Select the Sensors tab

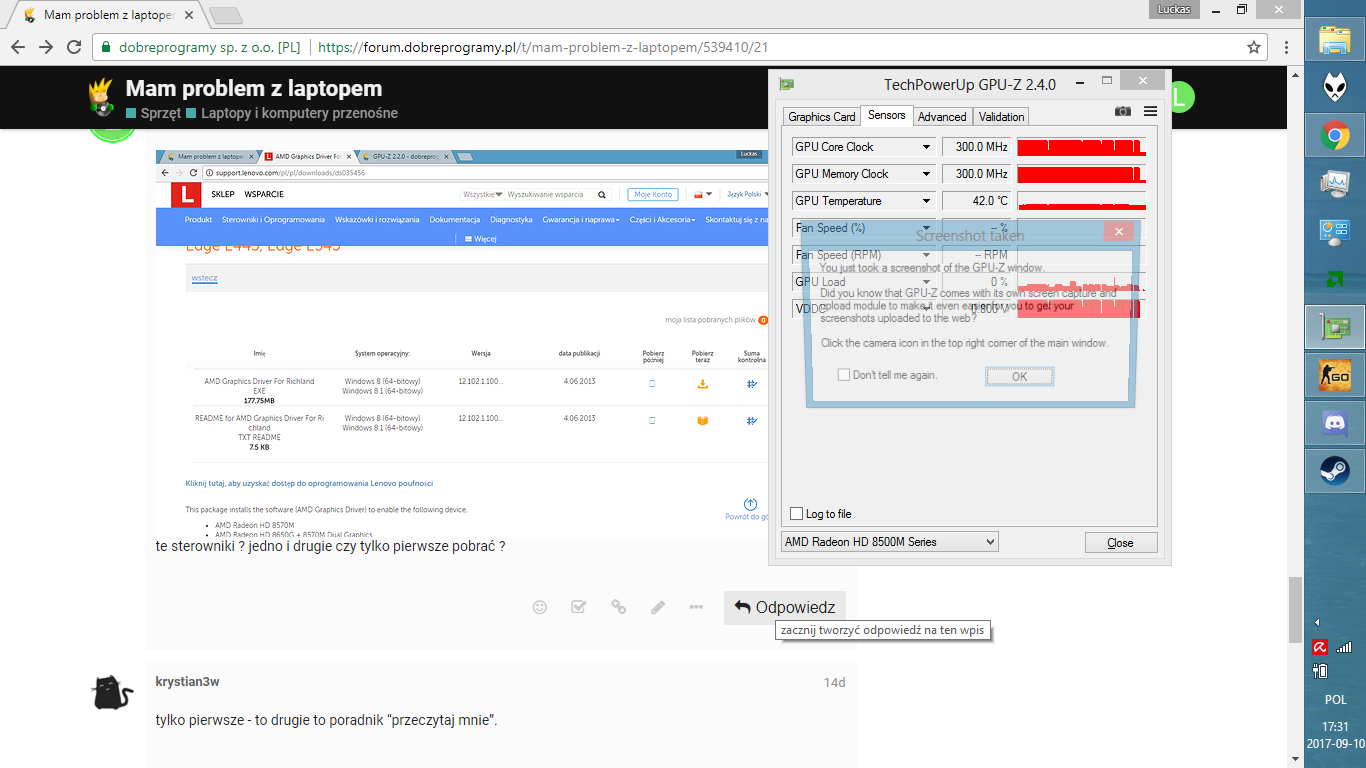[886, 115]
